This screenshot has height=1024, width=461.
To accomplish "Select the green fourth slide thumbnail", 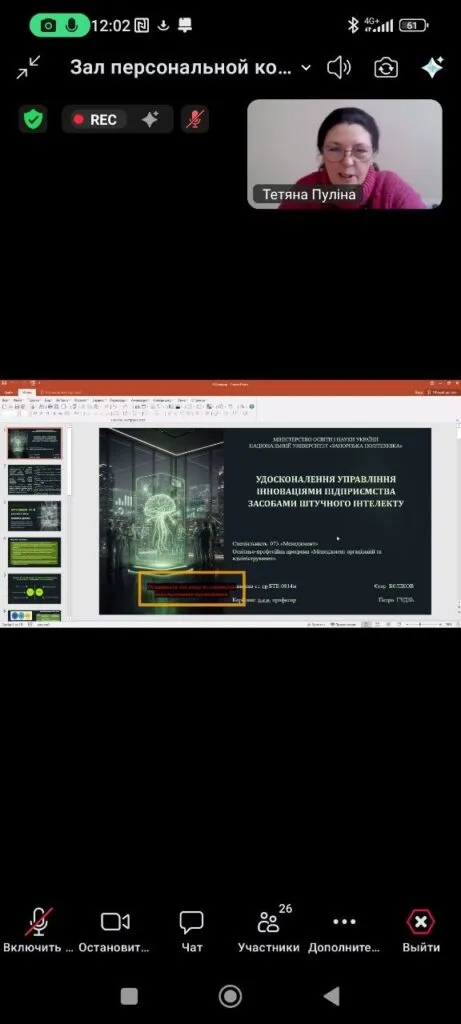I will 35,552.
